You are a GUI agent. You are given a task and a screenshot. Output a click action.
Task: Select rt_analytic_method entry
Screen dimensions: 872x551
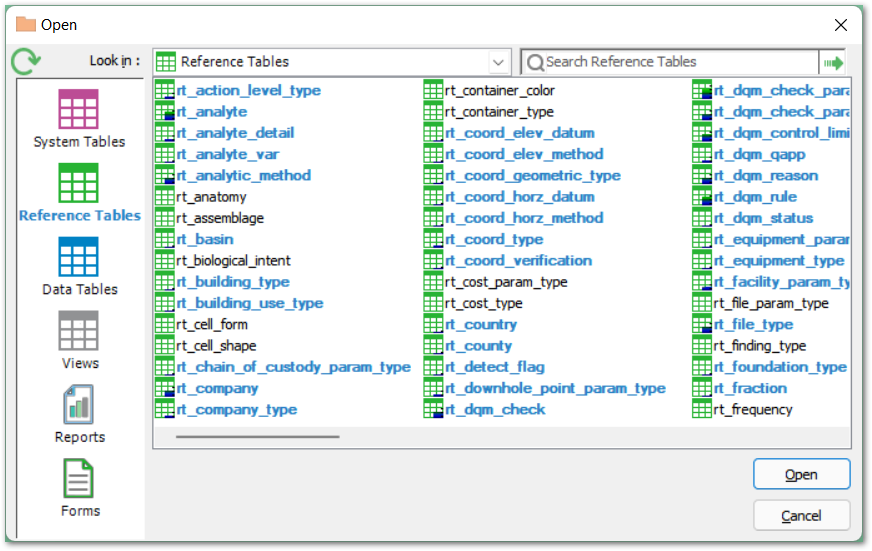tap(244, 175)
